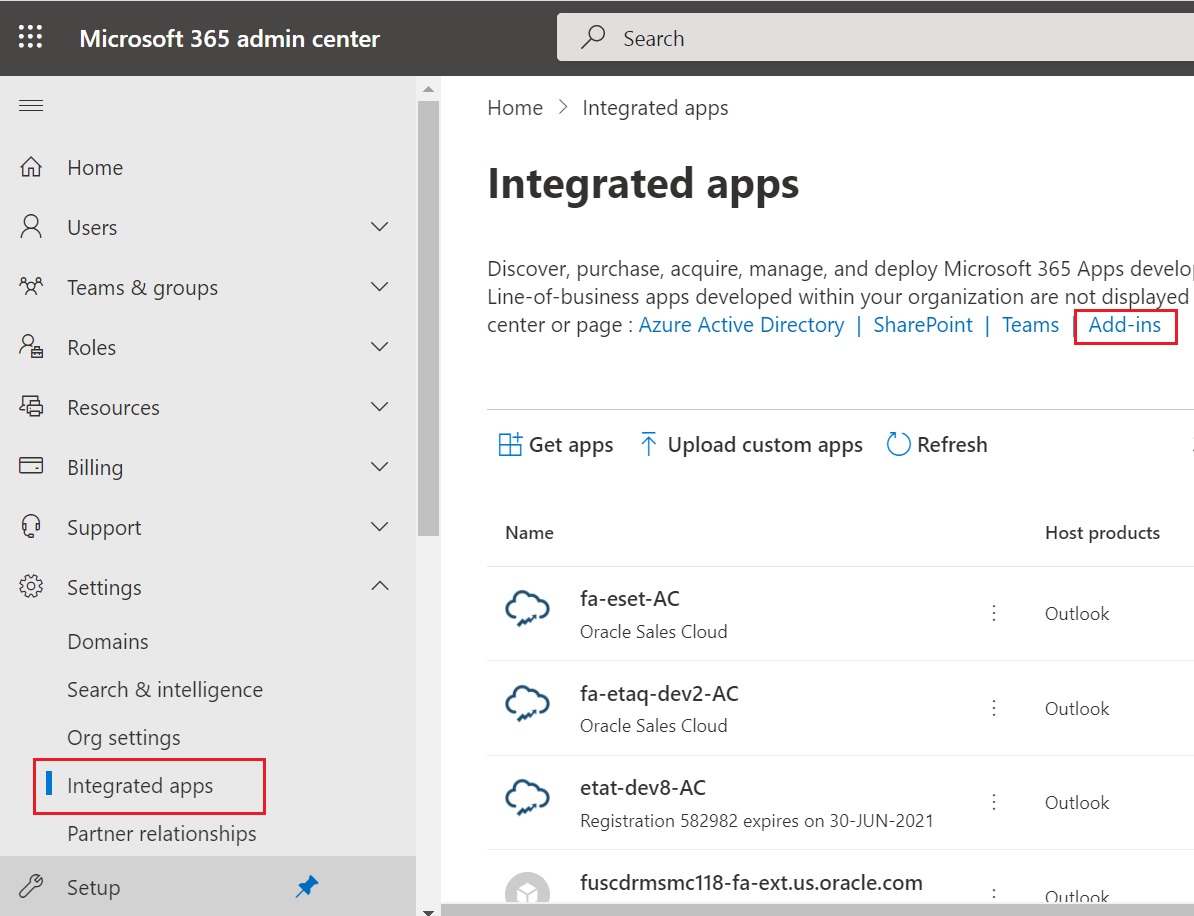1194x916 pixels.
Task: Click the Get apps icon
Action: (x=509, y=443)
